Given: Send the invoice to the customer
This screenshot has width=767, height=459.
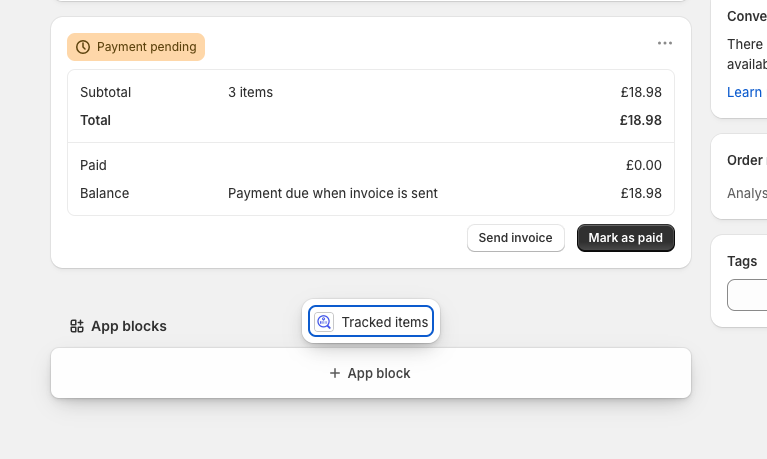Looking at the screenshot, I should coord(515,238).
